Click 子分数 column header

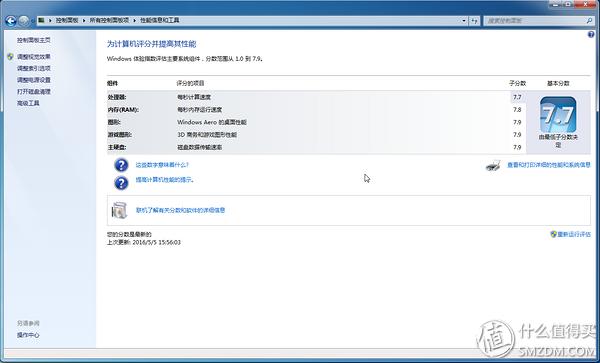coord(517,83)
